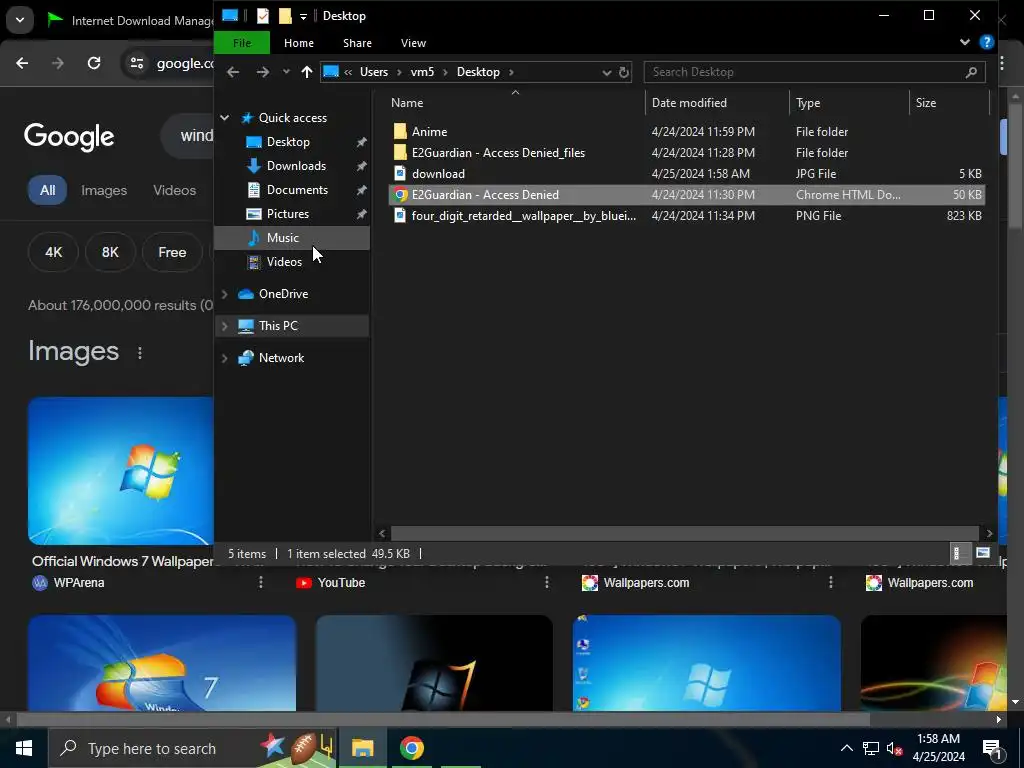Click Users in the address path
Image resolution: width=1024 pixels, height=768 pixels.
pos(374,72)
